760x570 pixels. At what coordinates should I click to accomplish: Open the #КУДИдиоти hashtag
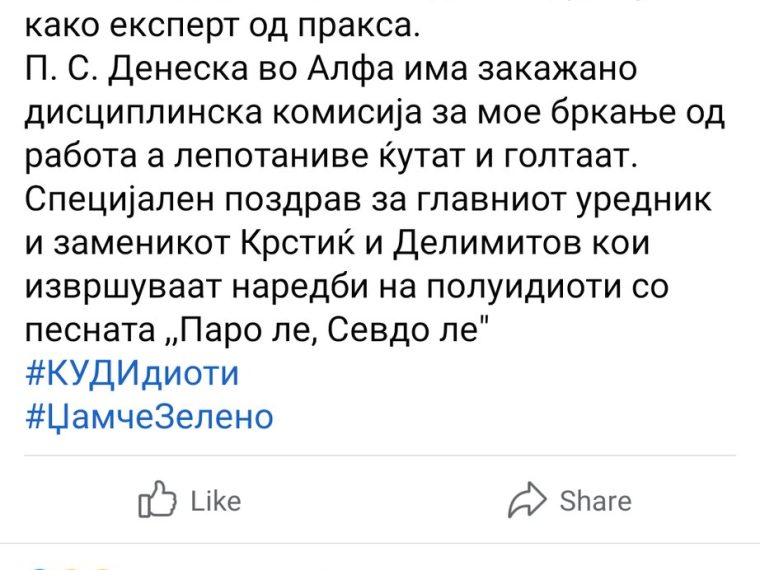coord(132,374)
